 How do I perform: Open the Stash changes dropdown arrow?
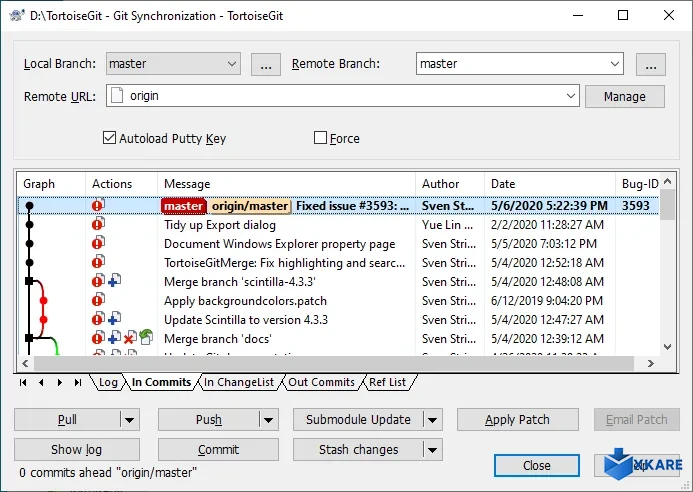pyautogui.click(x=432, y=450)
